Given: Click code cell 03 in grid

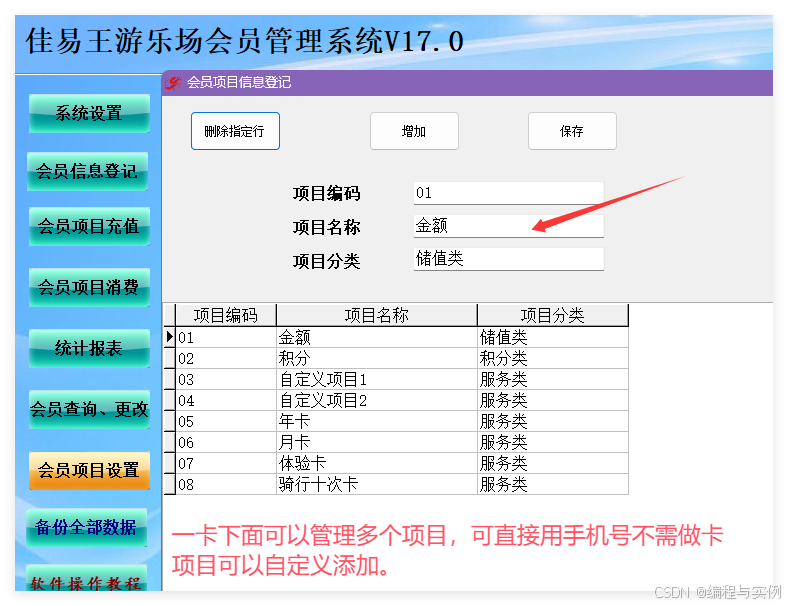Looking at the screenshot, I should (226, 379).
